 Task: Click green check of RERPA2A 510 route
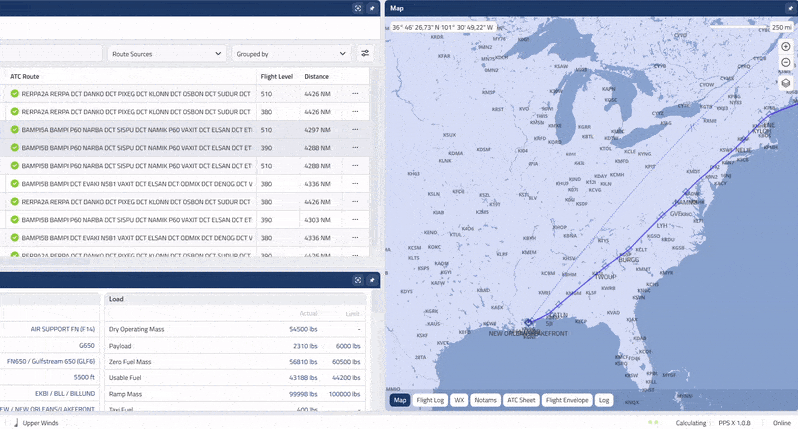click(15, 94)
